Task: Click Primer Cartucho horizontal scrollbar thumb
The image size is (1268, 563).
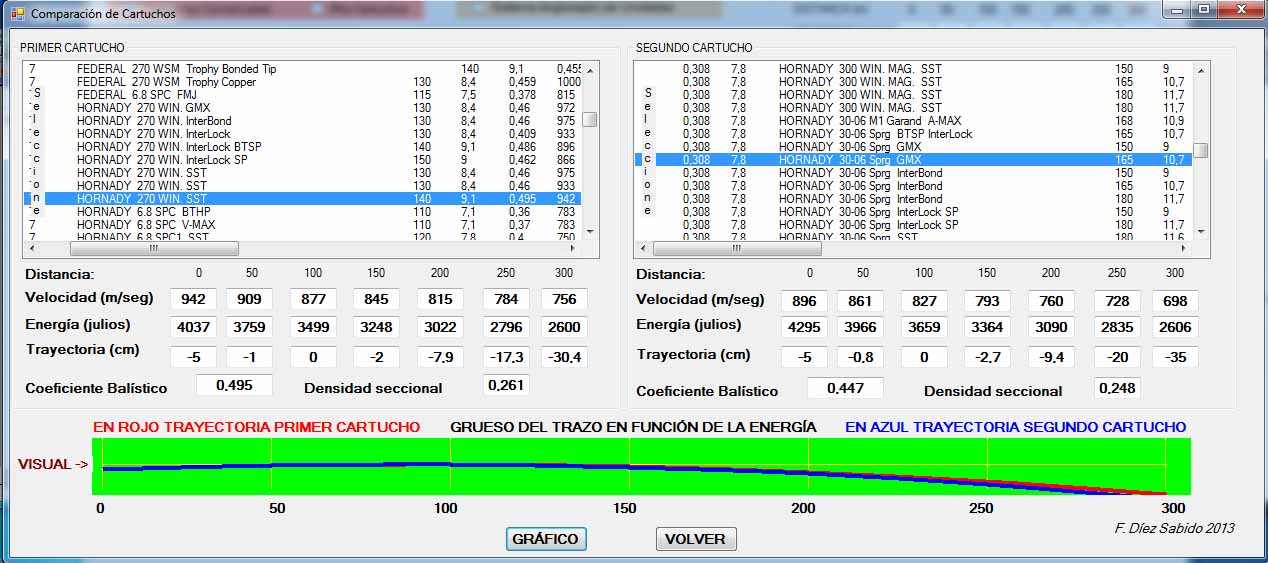Action: click(154, 248)
